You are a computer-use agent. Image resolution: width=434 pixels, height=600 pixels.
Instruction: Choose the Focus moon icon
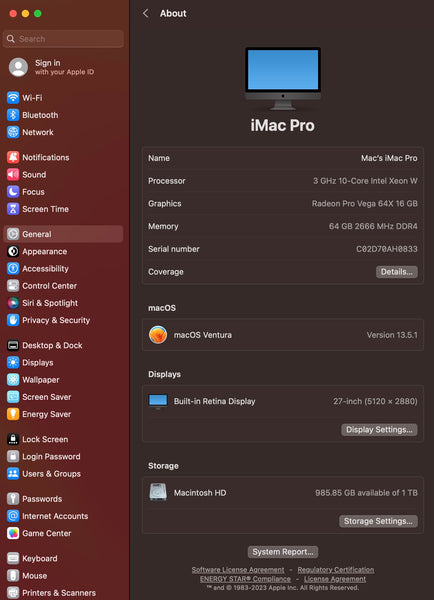13,192
